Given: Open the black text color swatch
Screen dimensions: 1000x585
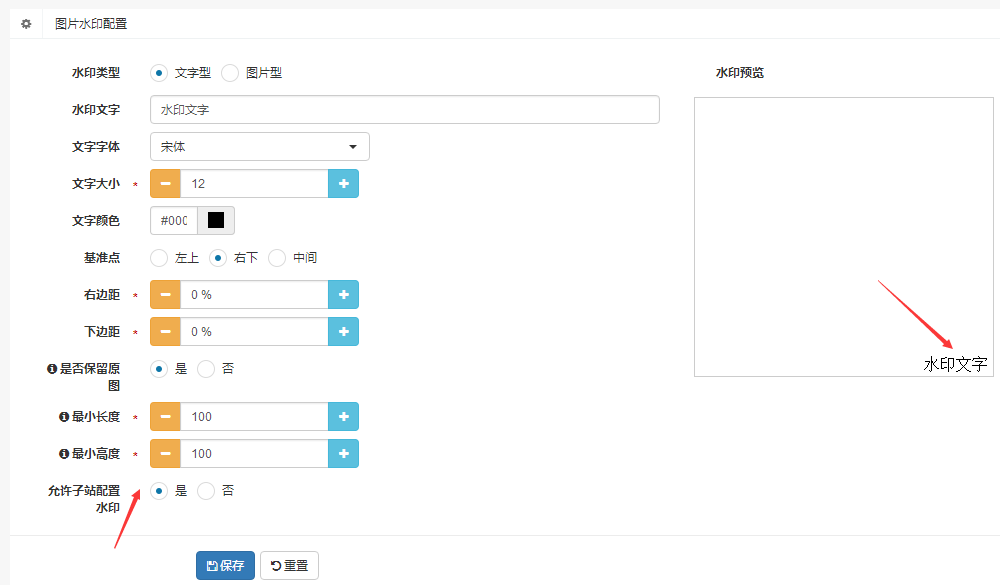Looking at the screenshot, I should [x=216, y=221].
